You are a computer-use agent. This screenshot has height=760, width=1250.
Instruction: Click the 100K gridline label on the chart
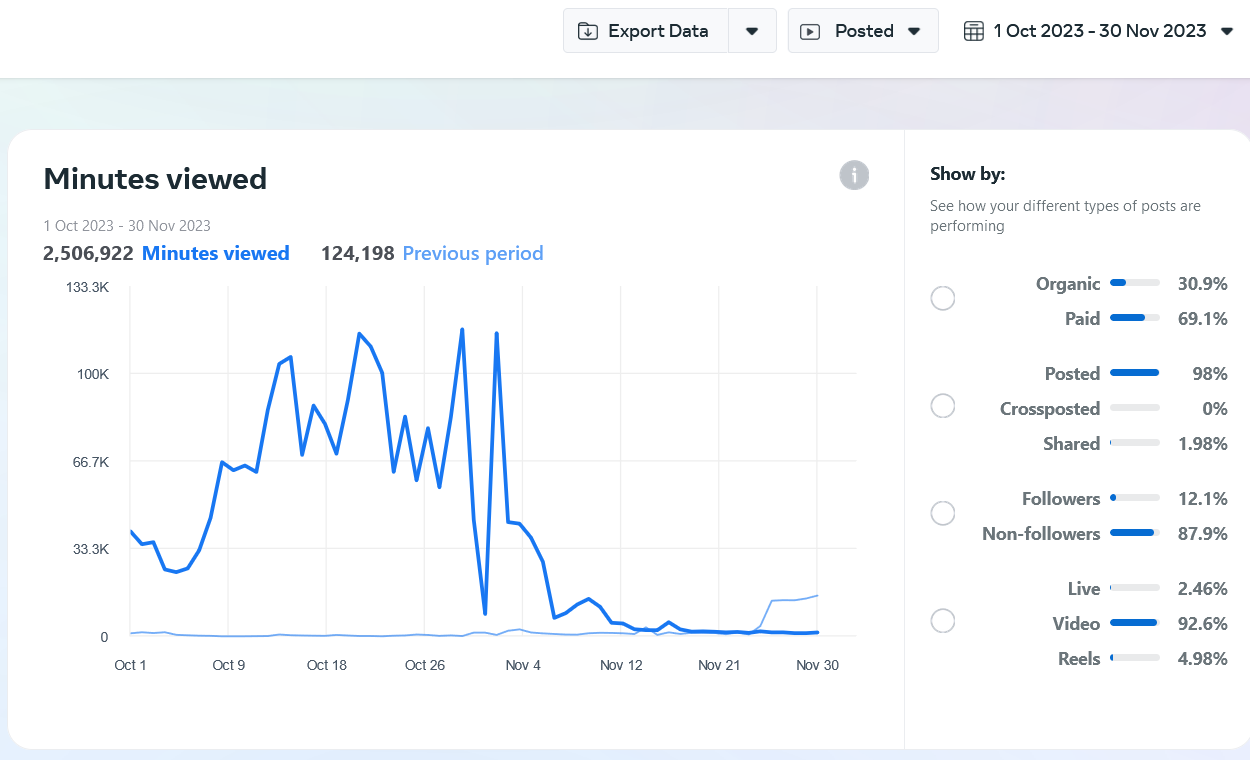(x=93, y=374)
